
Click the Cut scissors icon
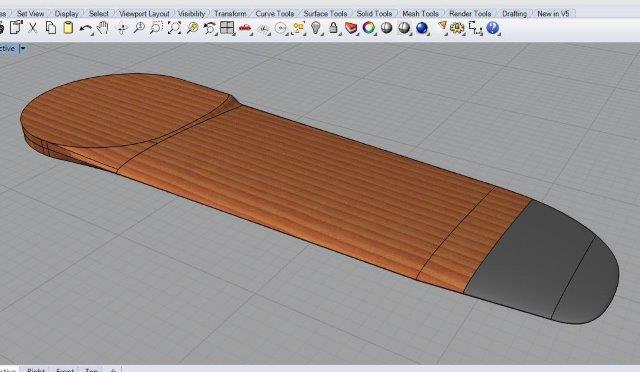33,28
